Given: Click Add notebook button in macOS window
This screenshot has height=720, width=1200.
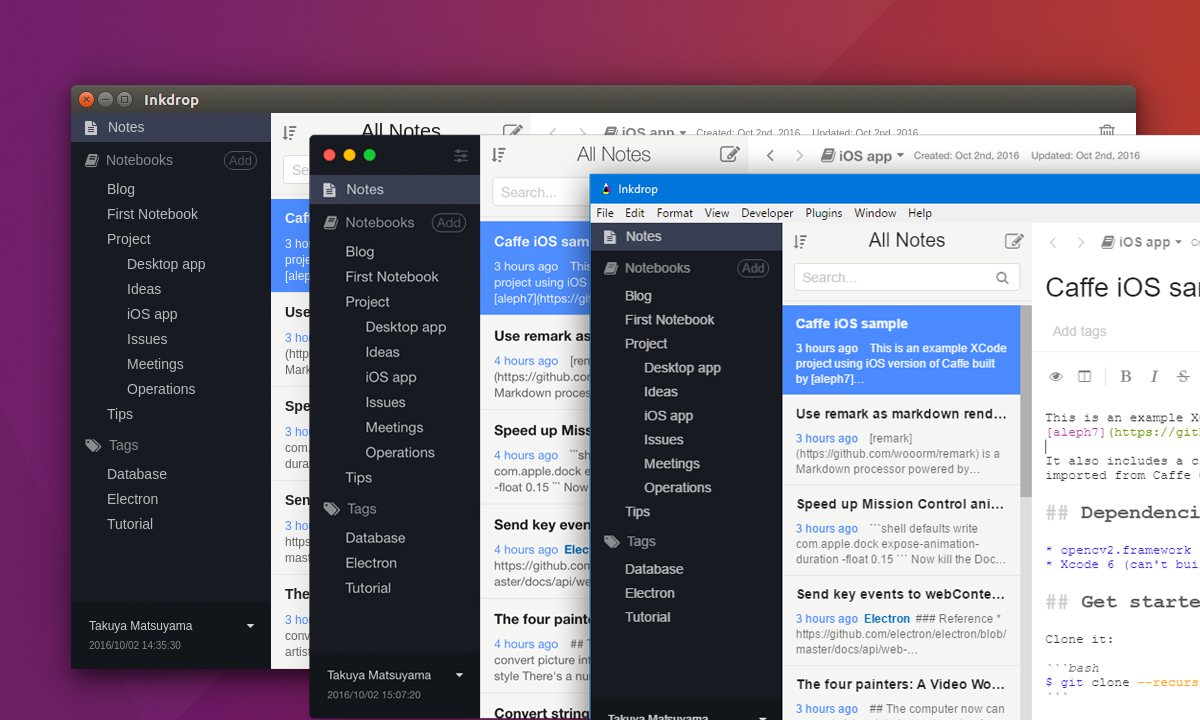Looking at the screenshot, I should [449, 223].
